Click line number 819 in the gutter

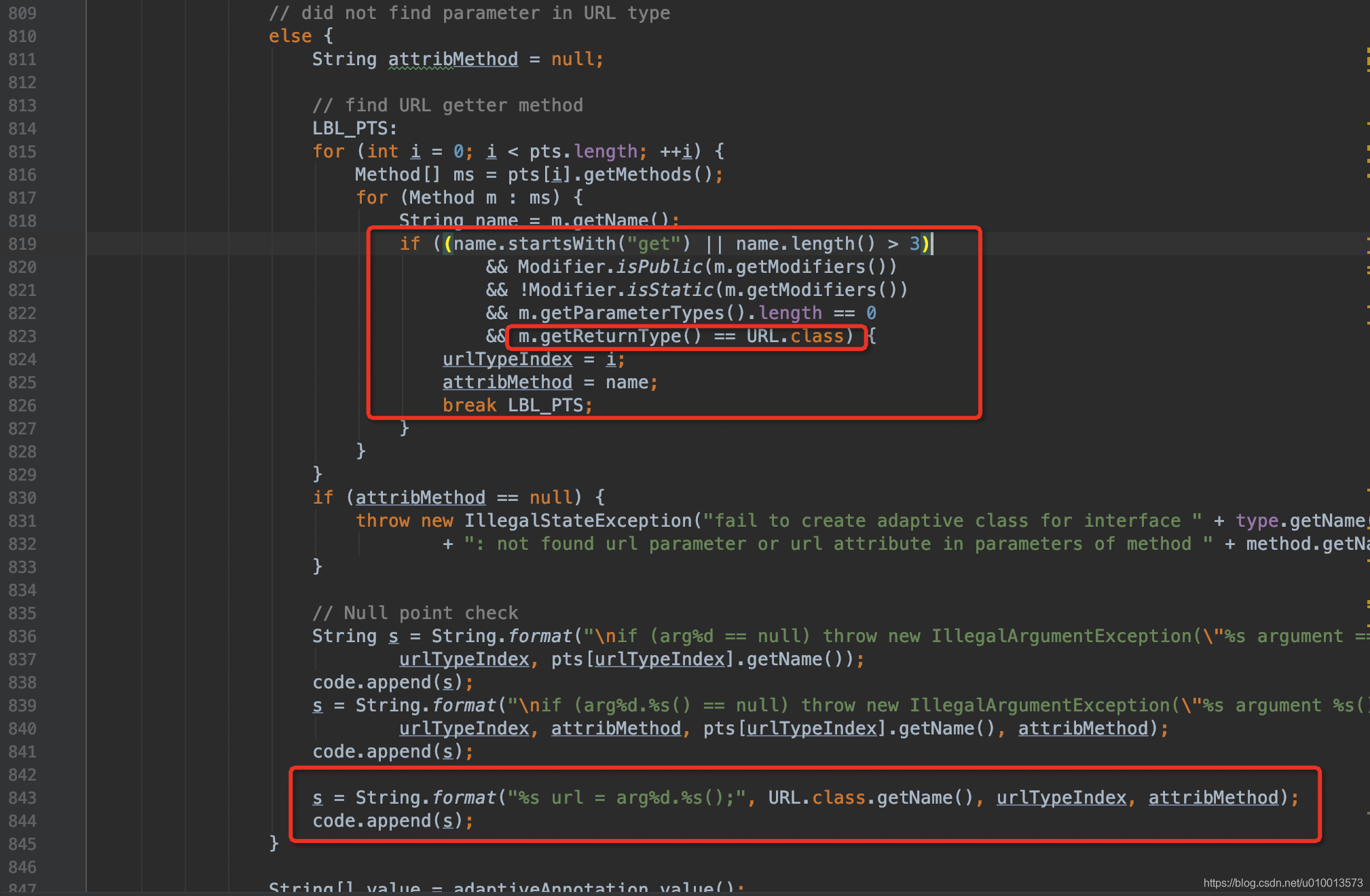click(22, 244)
